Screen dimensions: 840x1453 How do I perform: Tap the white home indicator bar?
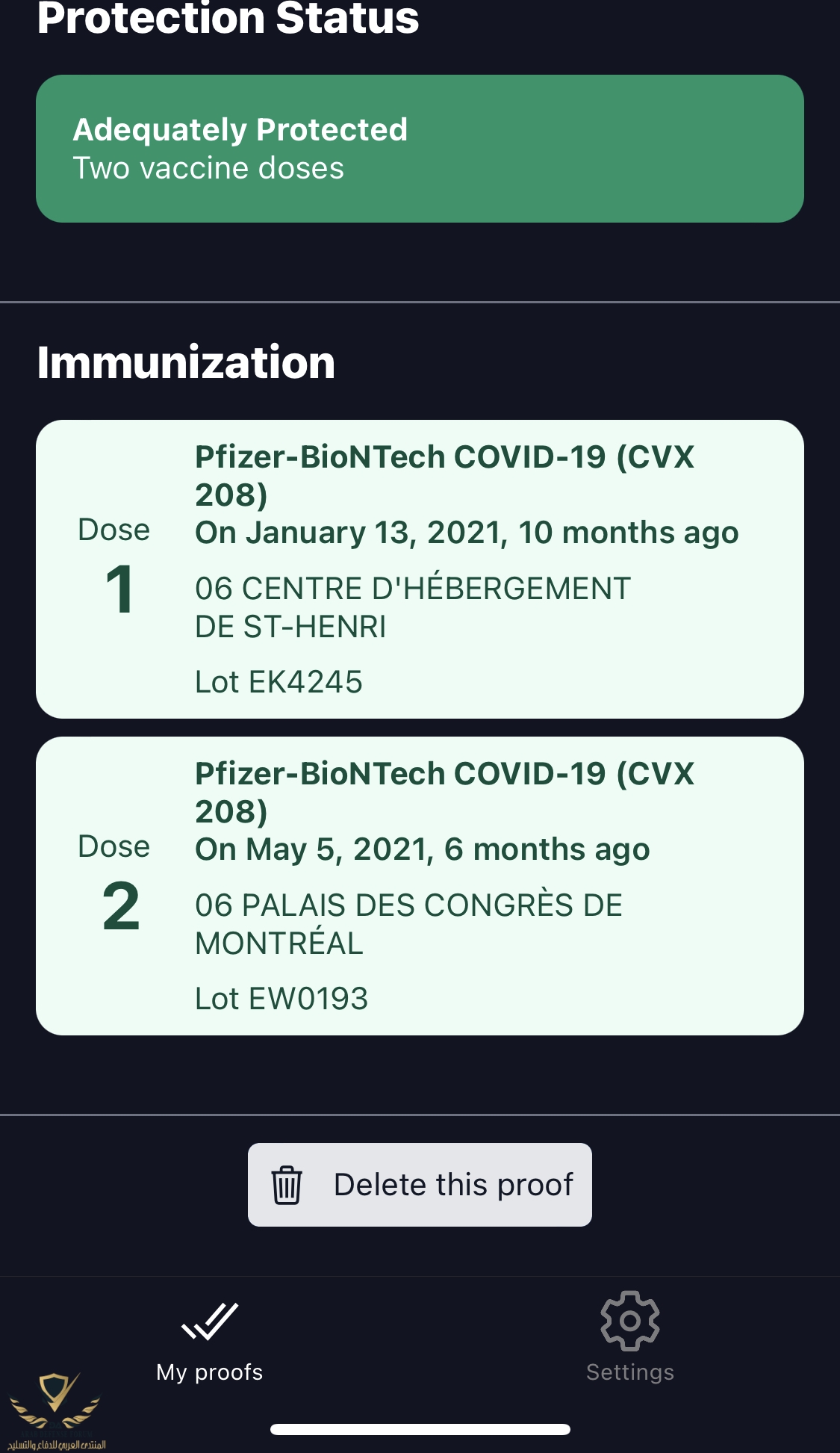(x=420, y=1429)
